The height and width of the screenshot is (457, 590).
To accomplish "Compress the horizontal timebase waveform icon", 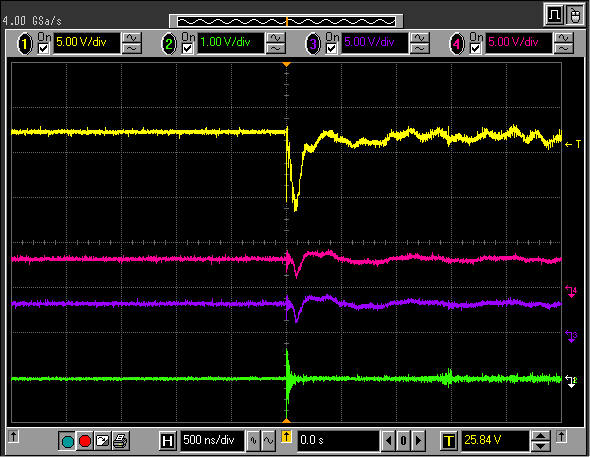I will 253,440.
